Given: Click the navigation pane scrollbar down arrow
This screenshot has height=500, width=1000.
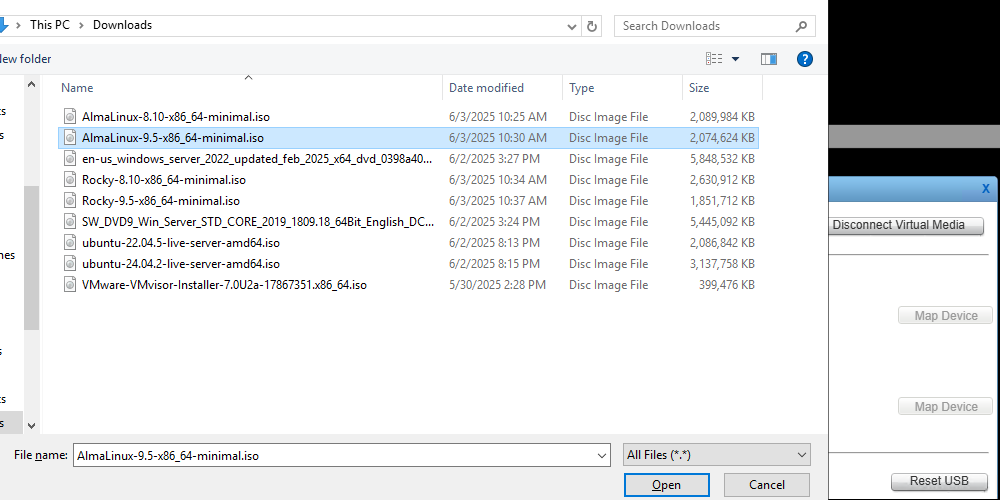Looking at the screenshot, I should 31,425.
